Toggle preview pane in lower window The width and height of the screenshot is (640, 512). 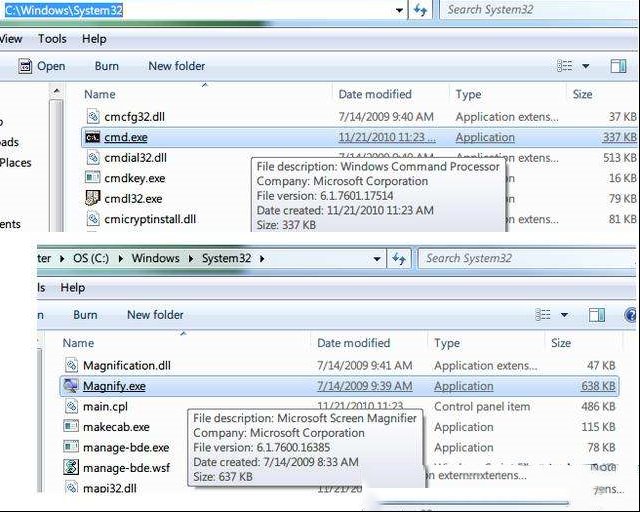click(x=597, y=315)
